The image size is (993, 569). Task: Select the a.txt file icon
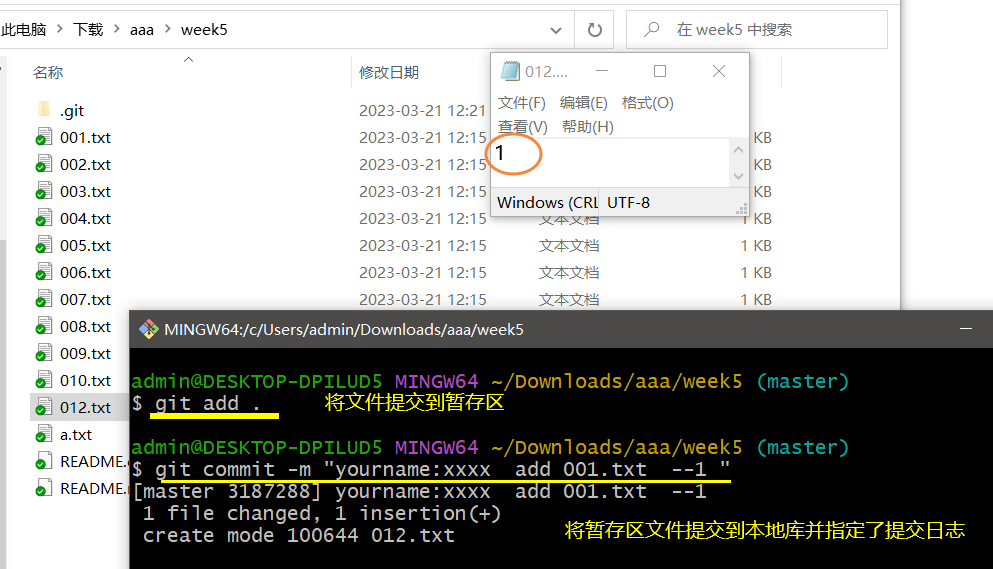point(44,435)
